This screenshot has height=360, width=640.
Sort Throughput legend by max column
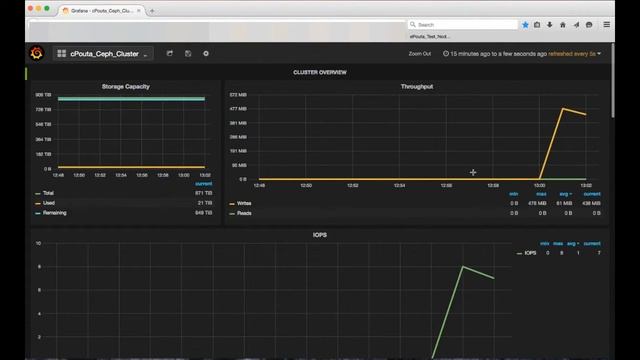click(541, 194)
